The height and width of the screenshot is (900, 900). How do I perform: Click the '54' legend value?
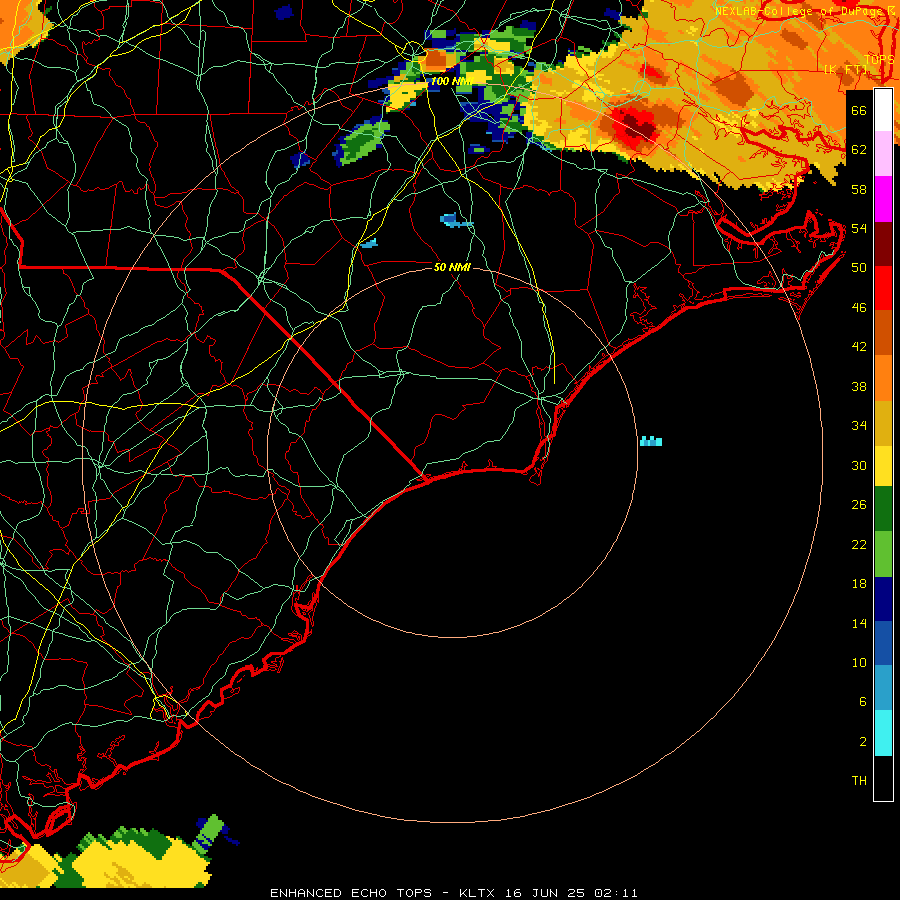pyautogui.click(x=859, y=228)
